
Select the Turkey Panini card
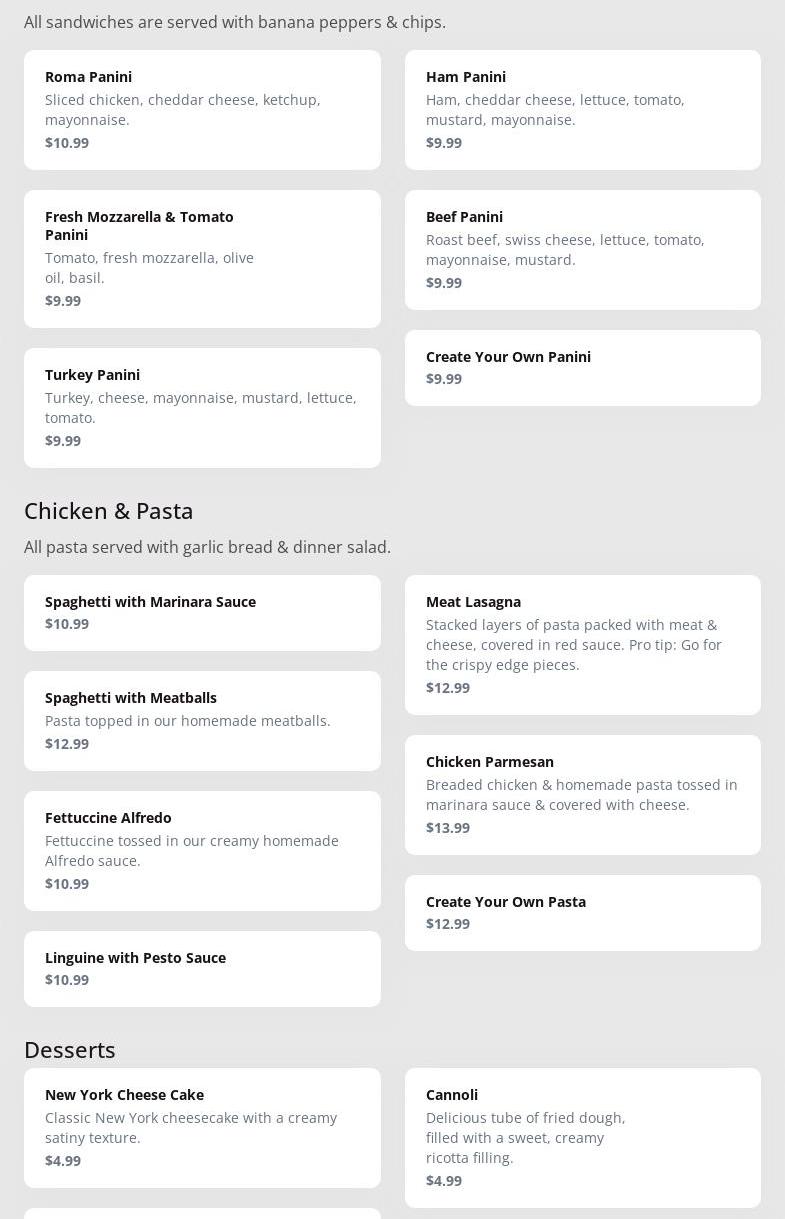click(x=202, y=407)
